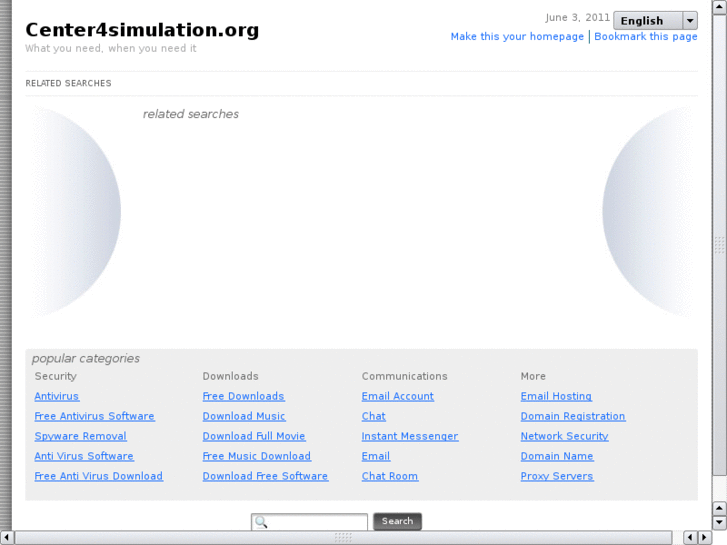
Task: Open Domain Registration link
Action: click(x=573, y=416)
